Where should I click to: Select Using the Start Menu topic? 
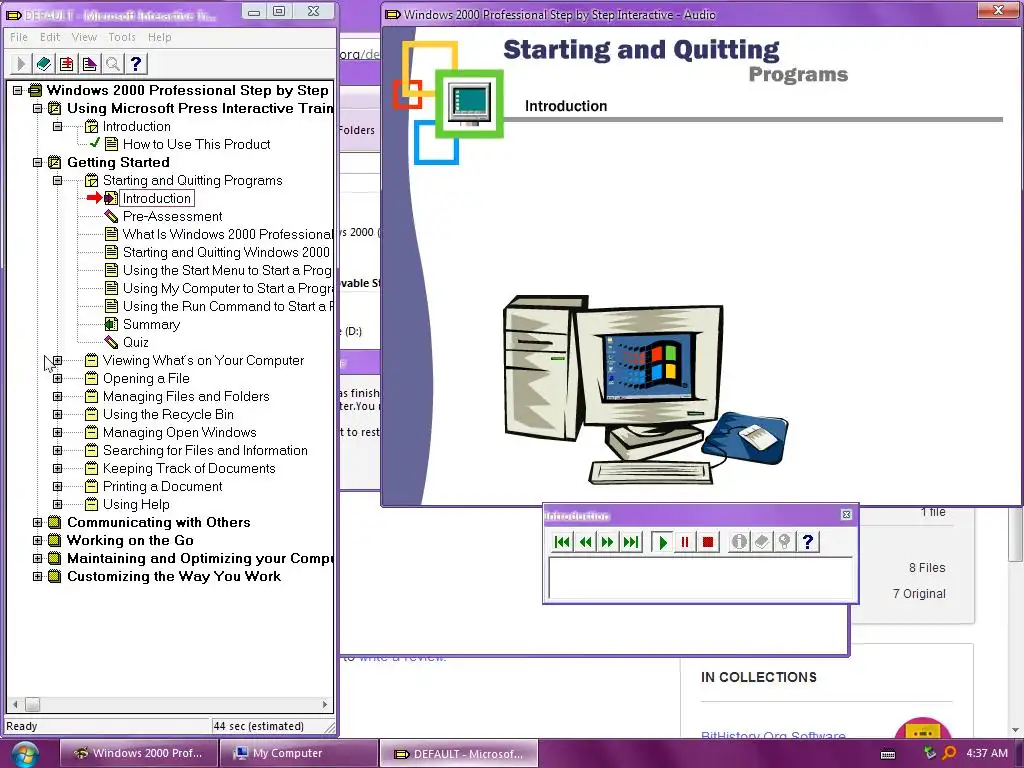tap(227, 270)
